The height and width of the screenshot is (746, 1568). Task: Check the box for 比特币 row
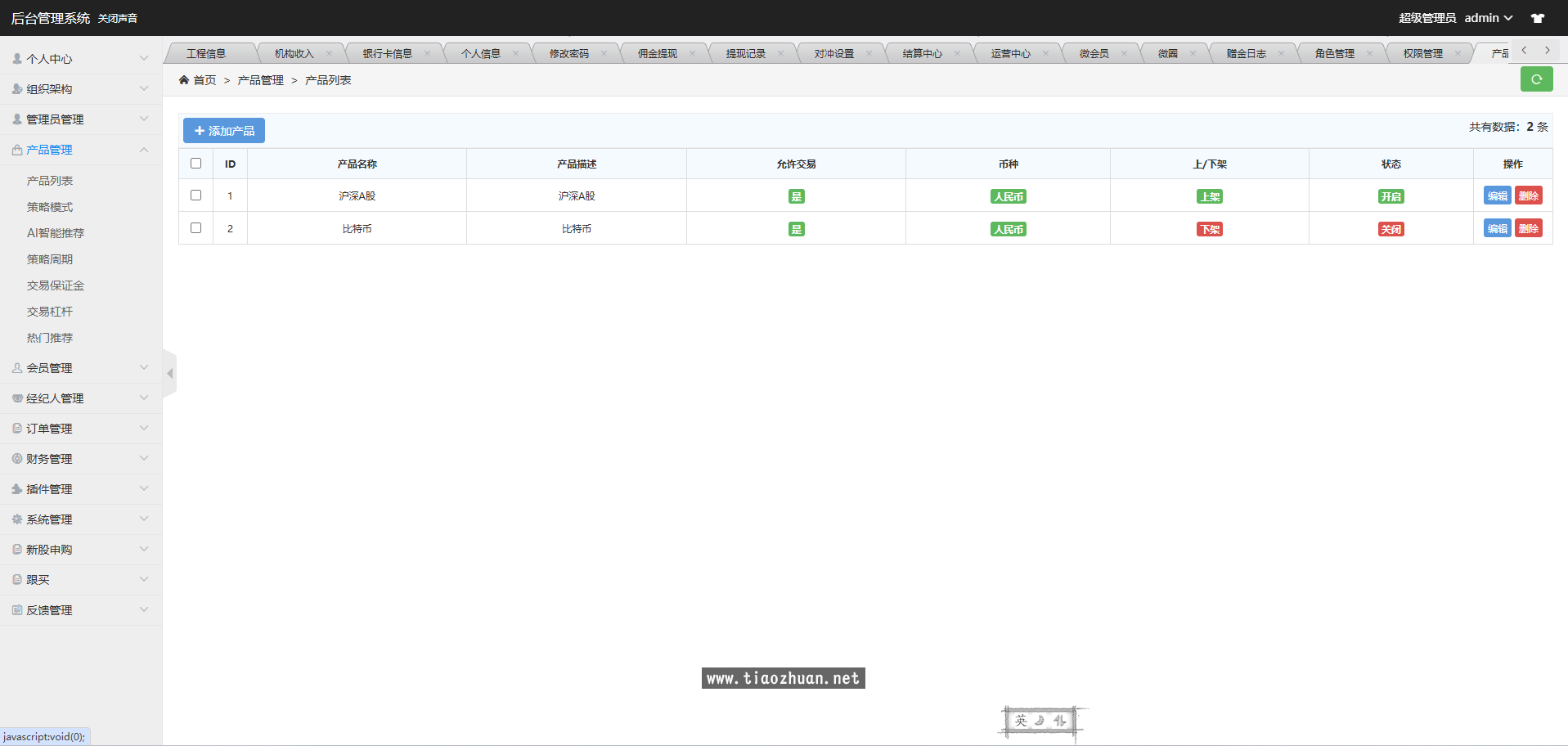point(195,227)
